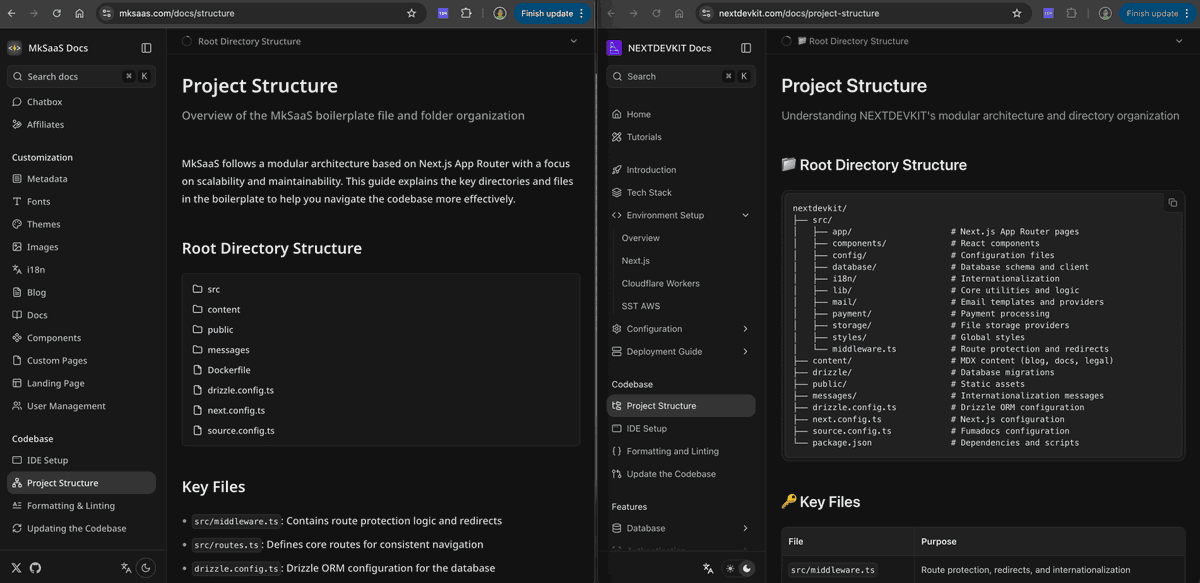The width and height of the screenshot is (1200, 583).
Task: Switch NEXTDEVKIT theme to light sun icon
Action: pos(731,568)
